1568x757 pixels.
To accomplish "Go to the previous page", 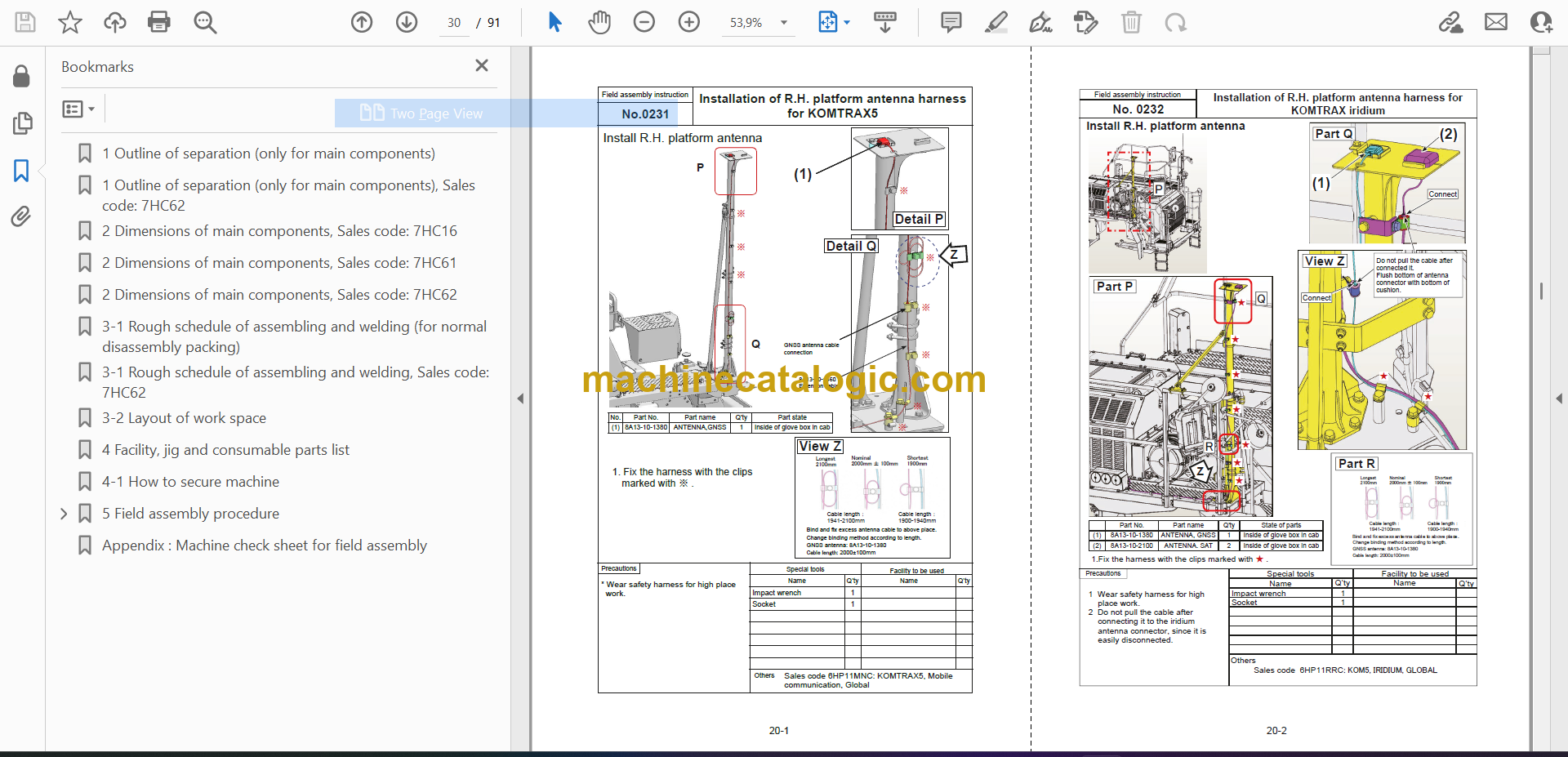I will [x=362, y=22].
